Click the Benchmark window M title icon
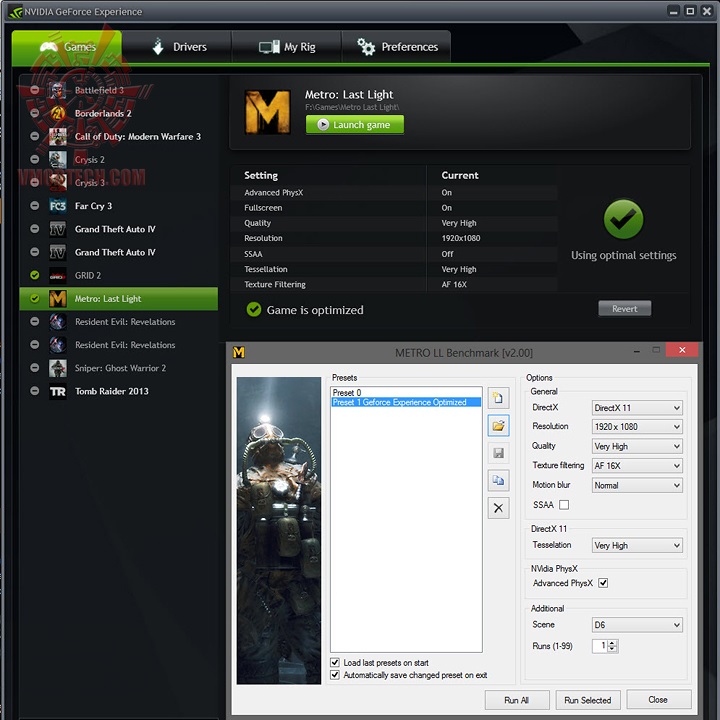This screenshot has height=720, width=720. pyautogui.click(x=239, y=352)
